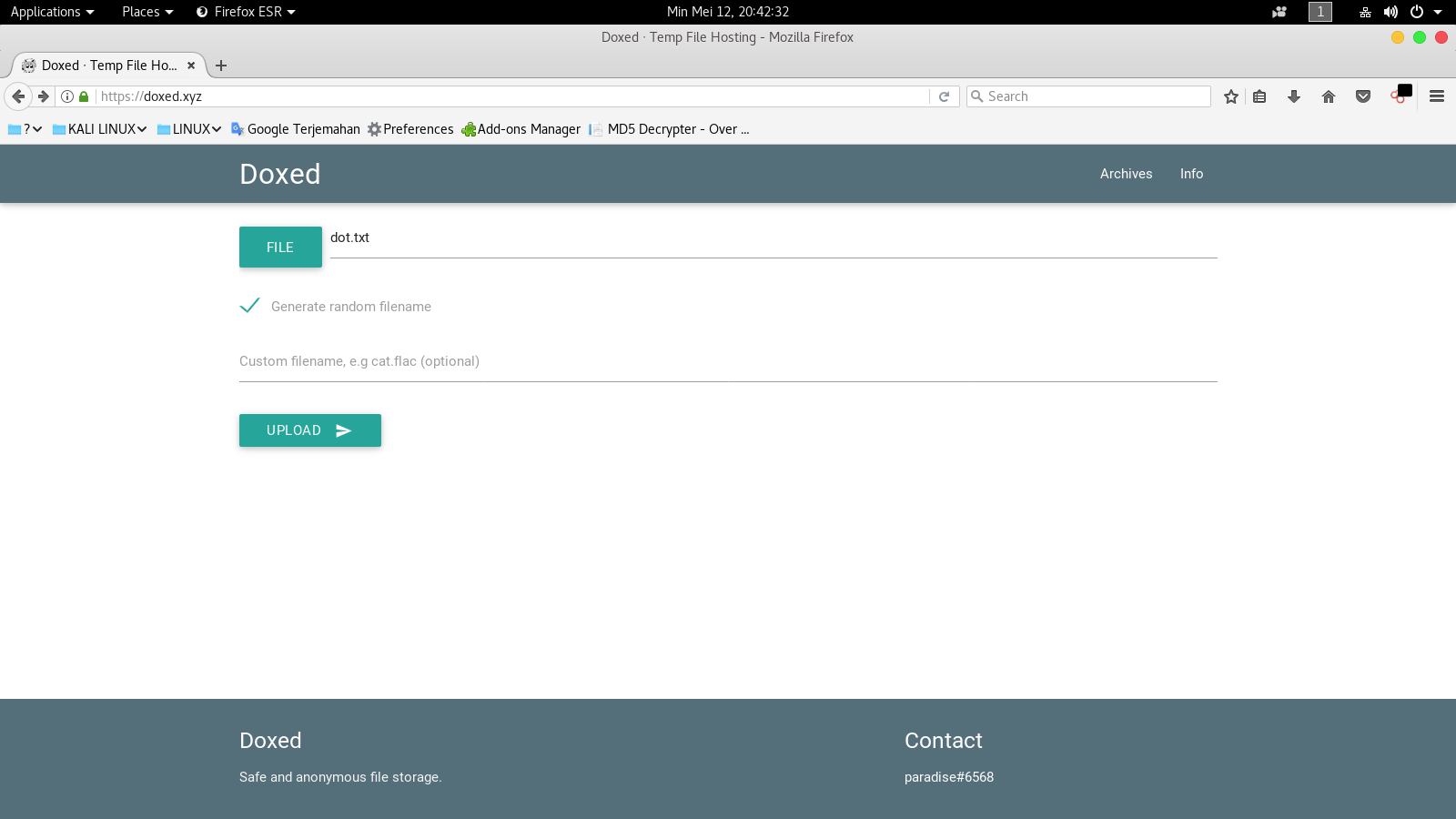Viewport: 1456px width, 819px height.
Task: Click the UPLOAD button
Action: [x=310, y=430]
